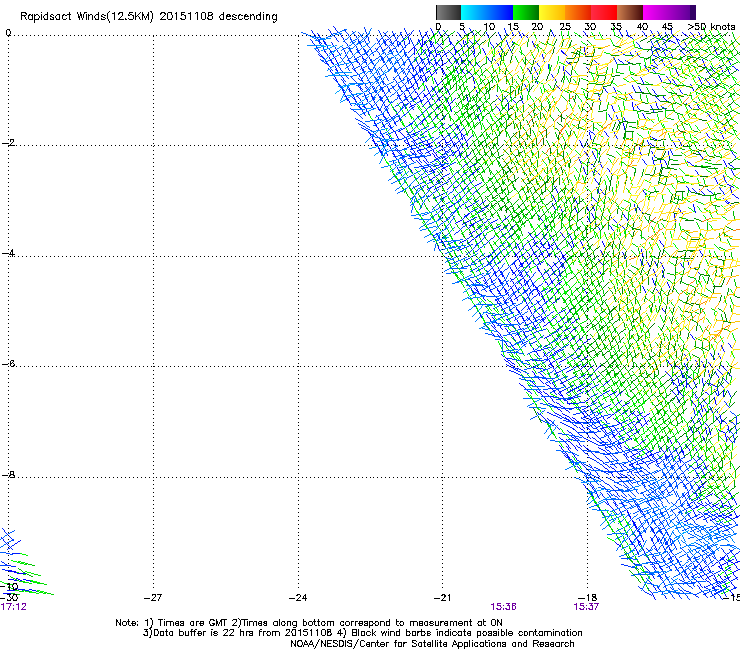Select the red 30-35 knots color band

pos(604,12)
